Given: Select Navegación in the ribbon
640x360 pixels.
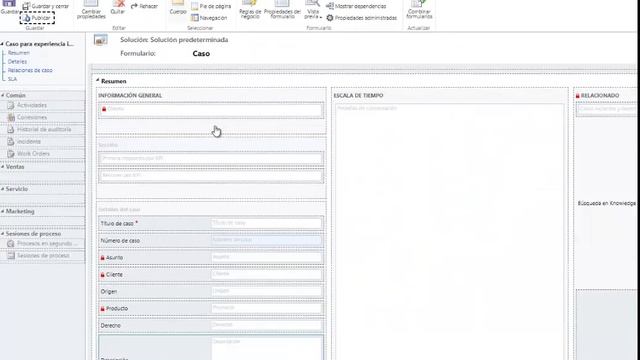Looking at the screenshot, I should point(209,18).
